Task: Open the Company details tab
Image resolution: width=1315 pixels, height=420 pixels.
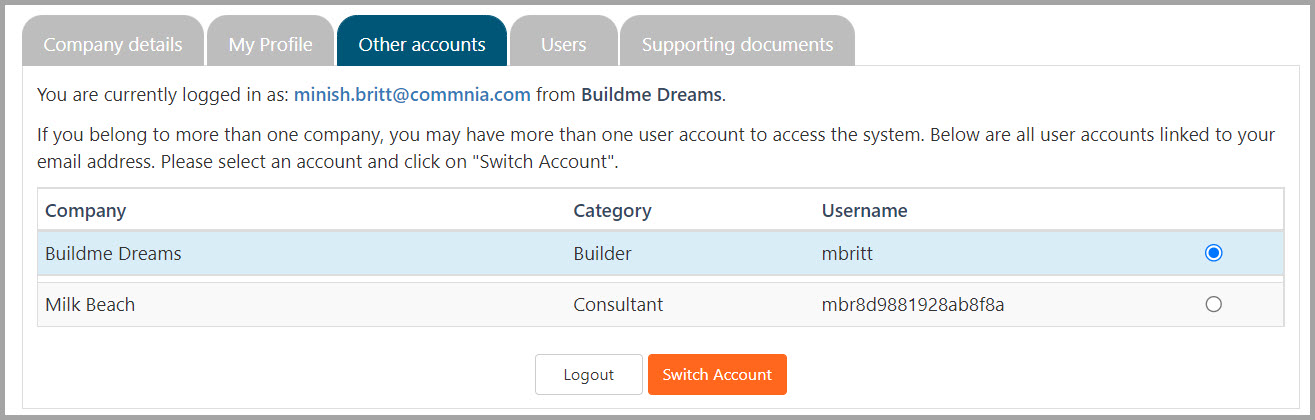Action: tap(113, 44)
